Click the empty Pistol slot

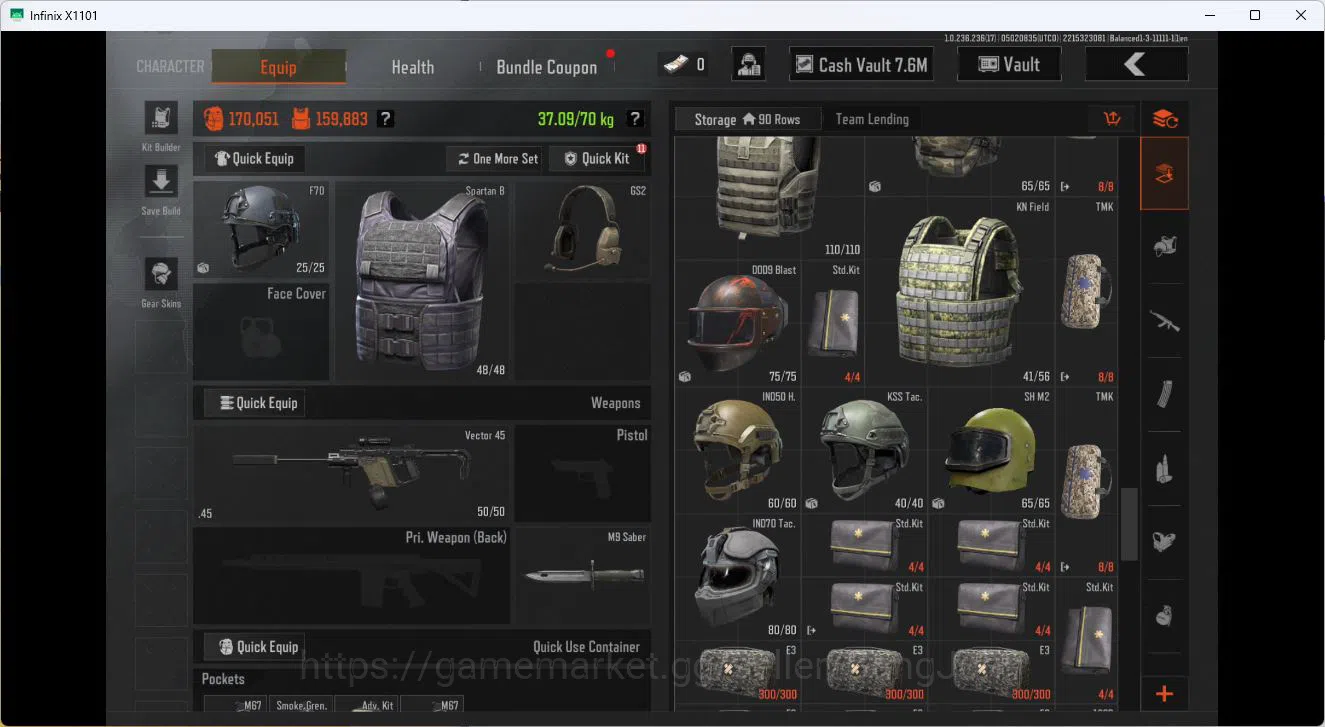coord(582,474)
